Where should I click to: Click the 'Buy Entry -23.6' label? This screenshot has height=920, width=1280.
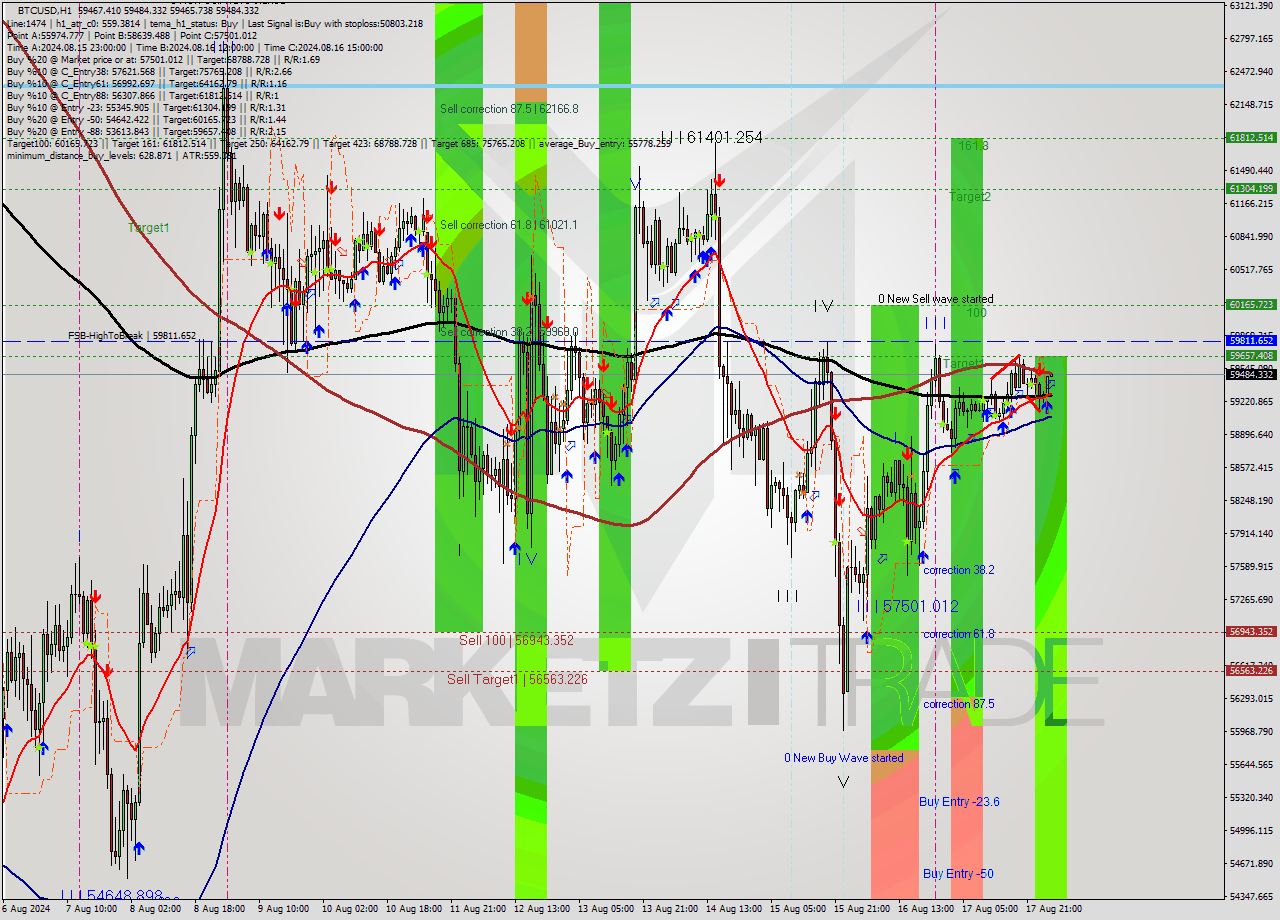[x=960, y=802]
